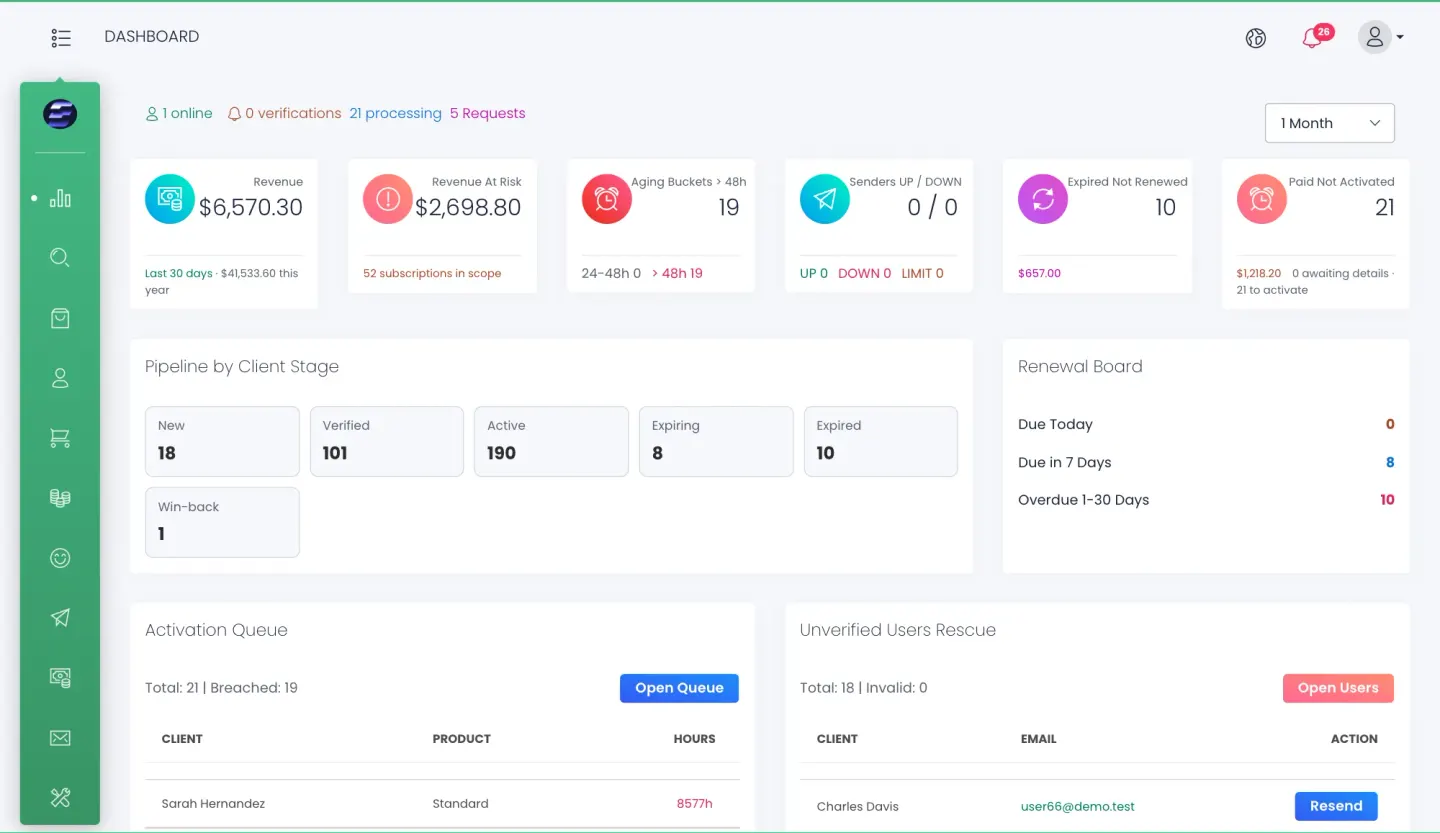Expand the user avatar account menu
Viewport: 1440px width, 833px height.
pos(1380,37)
